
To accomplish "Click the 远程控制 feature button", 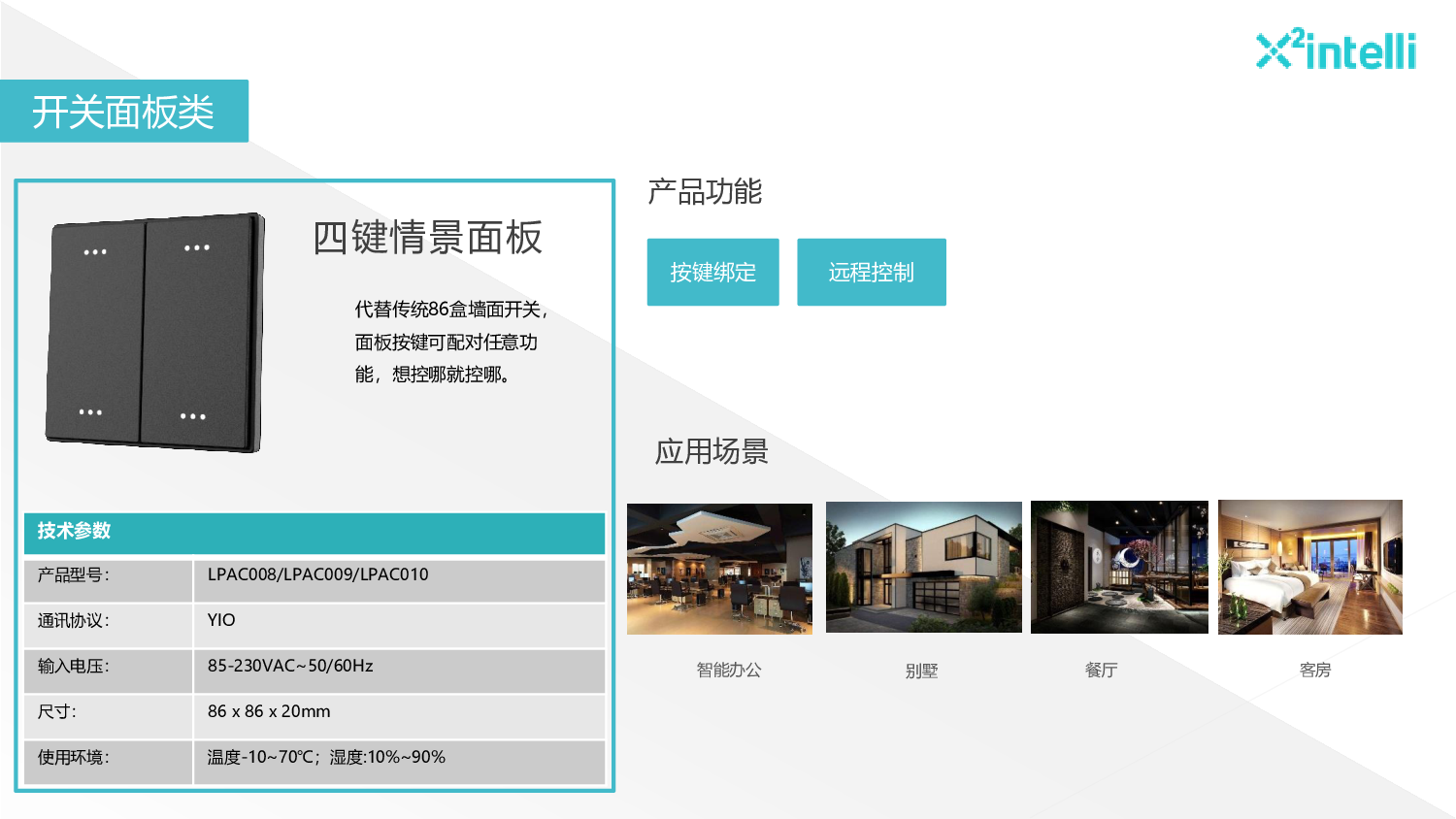I will click(x=872, y=272).
